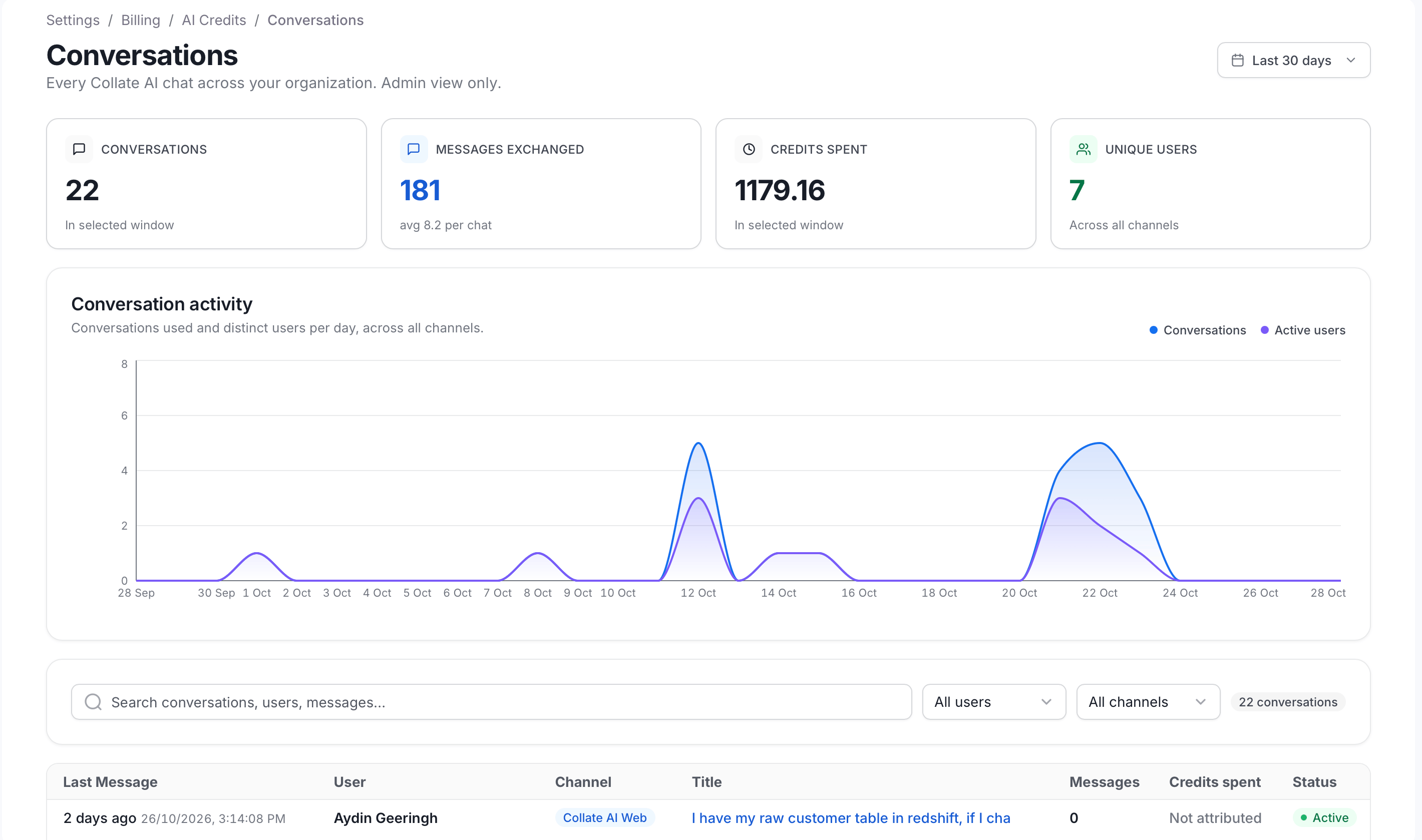The image size is (1422, 840).
Task: Focus the Search conversations input field
Action: pyautogui.click(x=491, y=702)
